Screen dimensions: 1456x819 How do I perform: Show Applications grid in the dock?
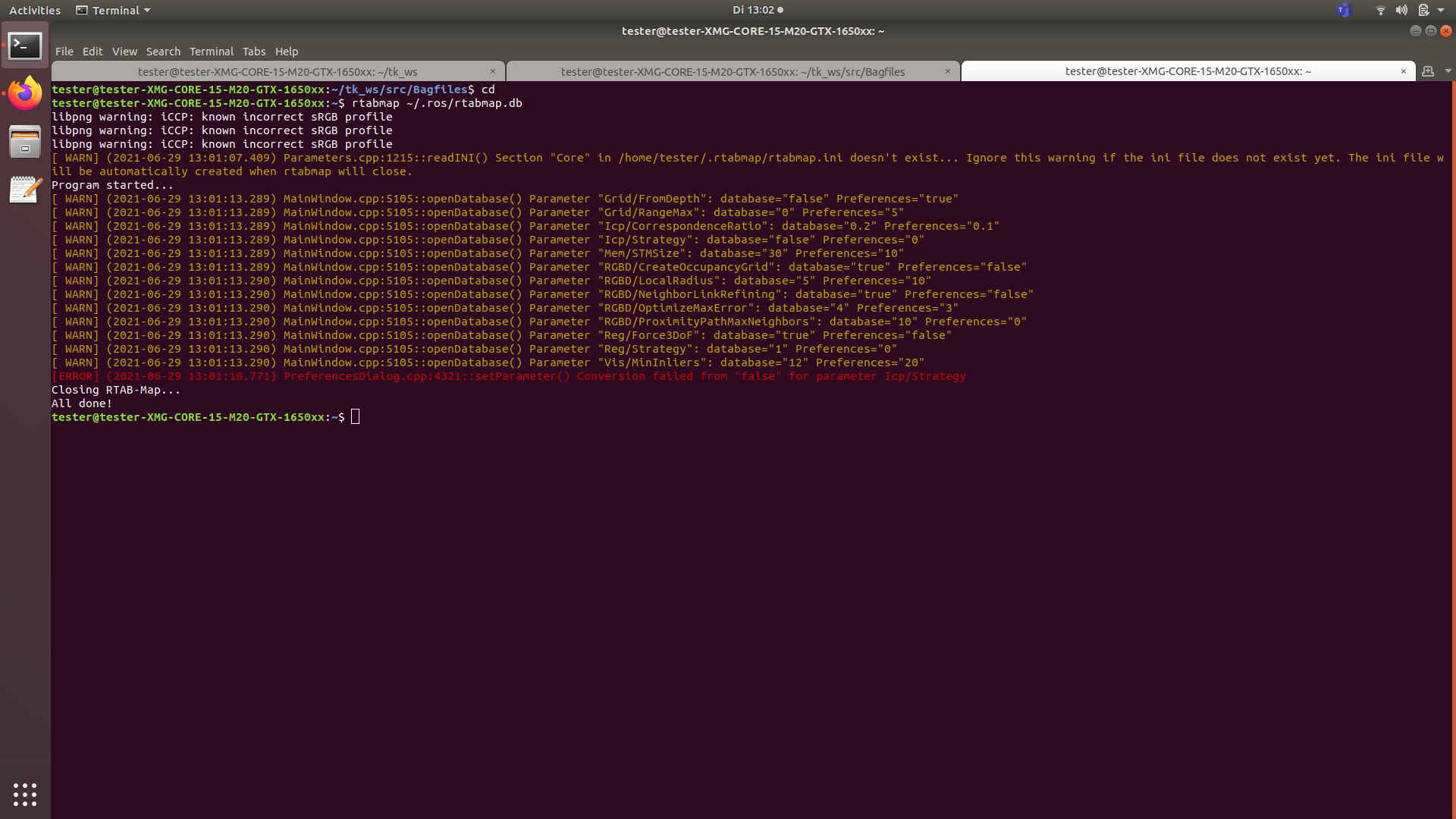25,794
